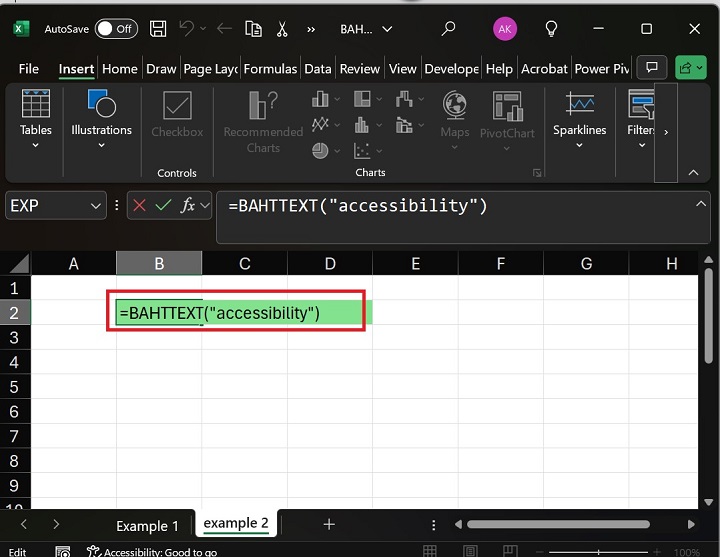The width and height of the screenshot is (720, 557).
Task: Select column E header
Action: [x=415, y=264]
